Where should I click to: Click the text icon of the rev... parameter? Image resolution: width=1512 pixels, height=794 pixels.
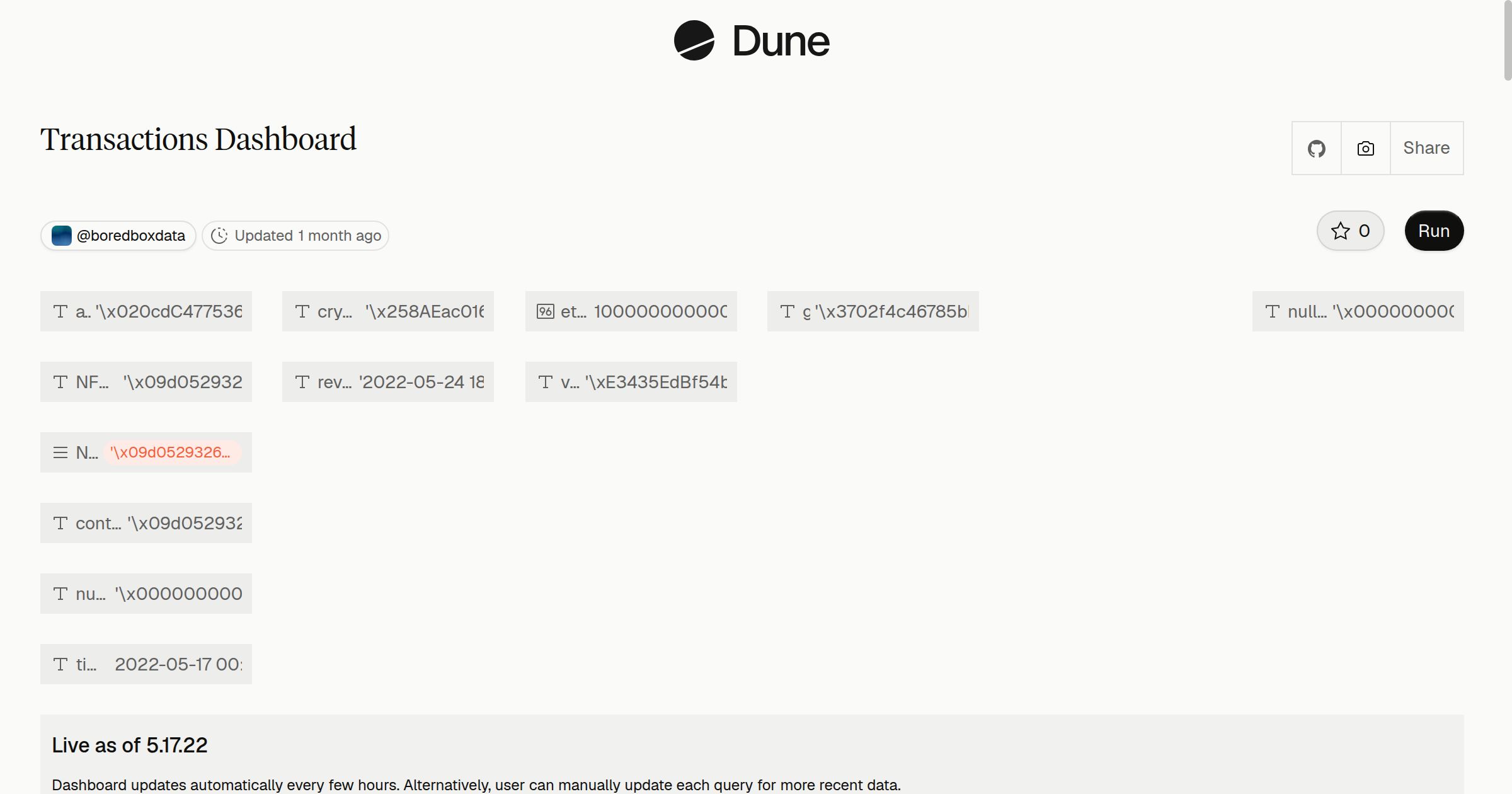click(x=302, y=382)
